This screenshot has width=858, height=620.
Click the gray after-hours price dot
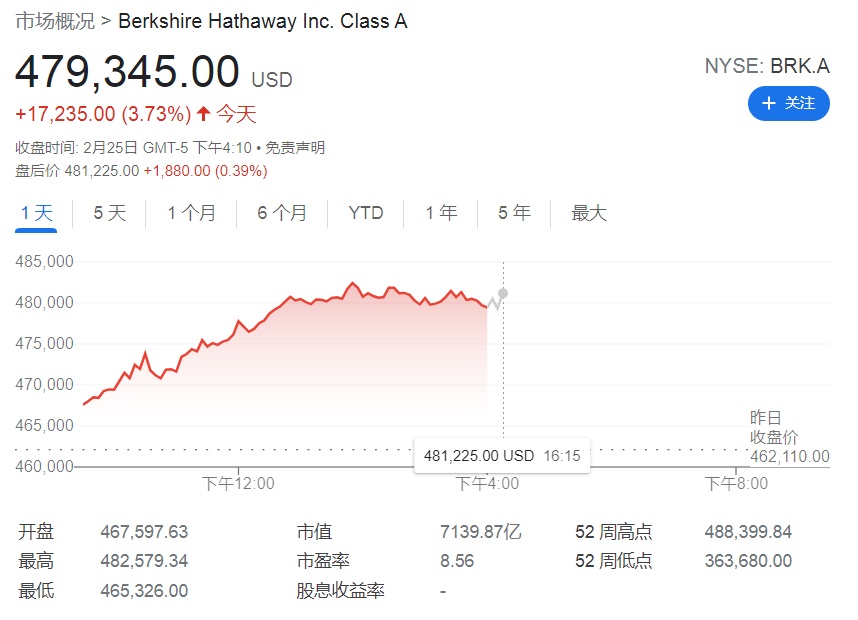click(503, 293)
